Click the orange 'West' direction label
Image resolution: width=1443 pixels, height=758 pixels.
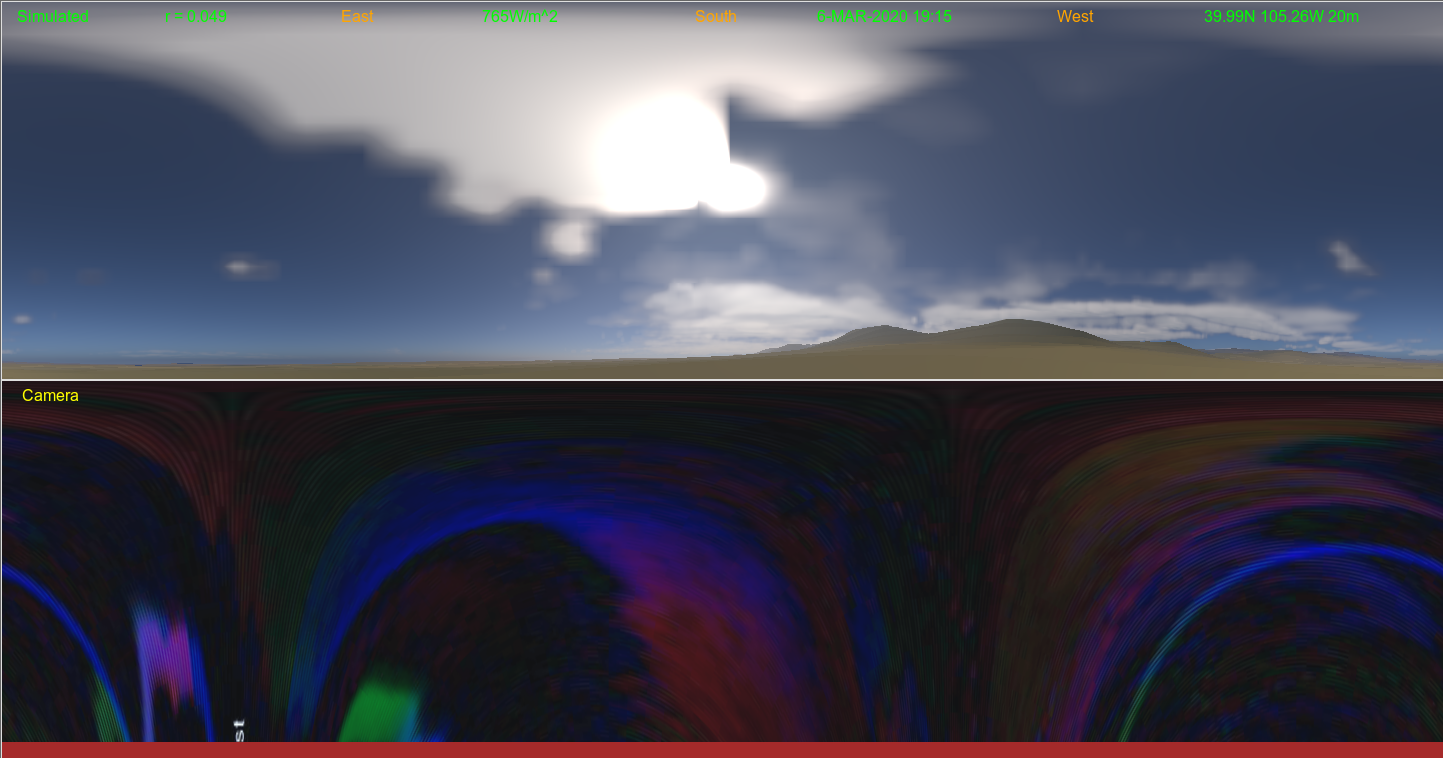click(x=1075, y=17)
